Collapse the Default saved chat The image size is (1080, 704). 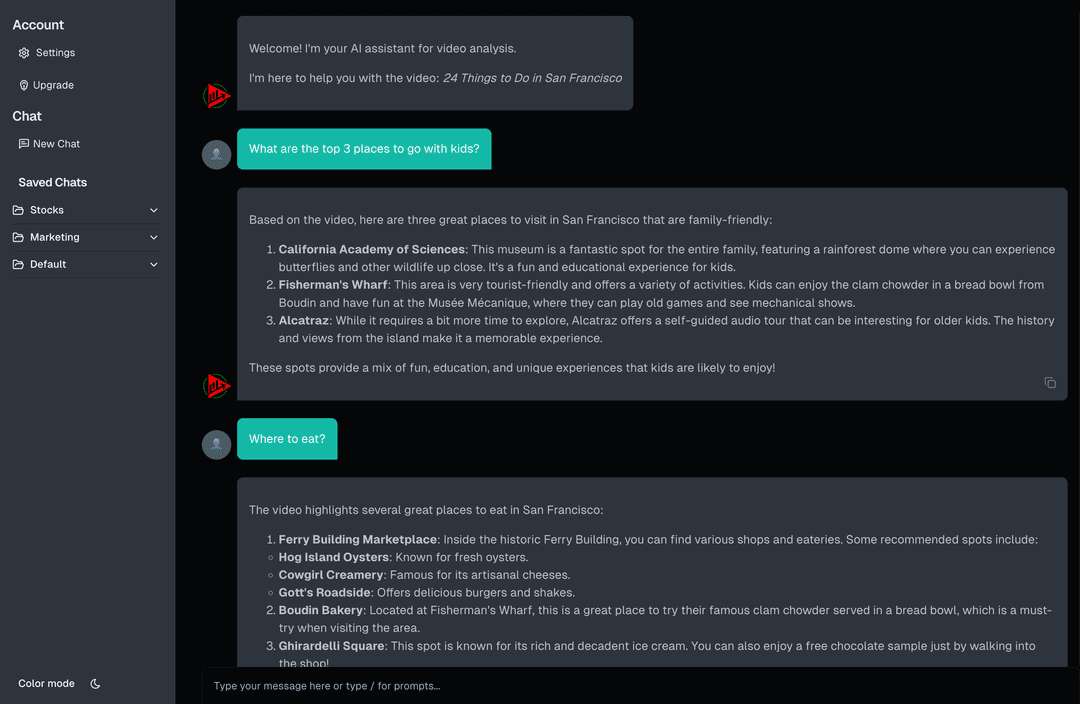tap(153, 264)
